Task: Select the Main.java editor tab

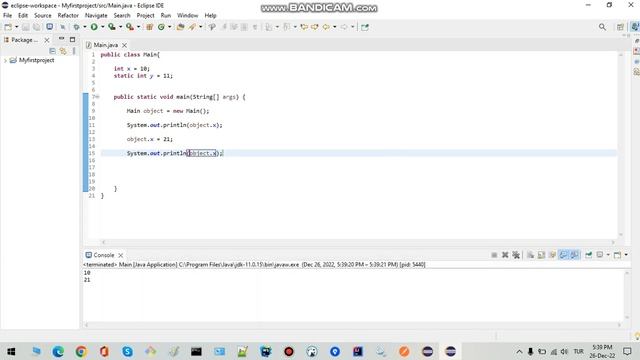Action: point(106,45)
